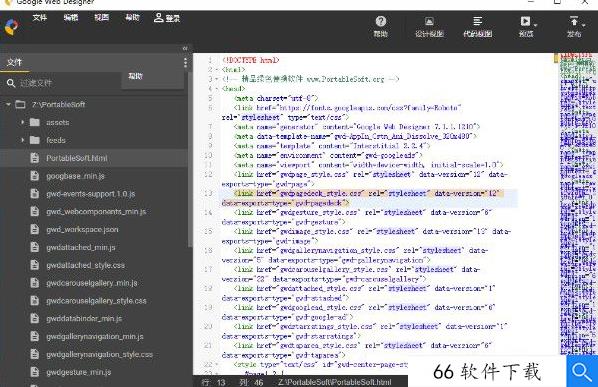Click file icon next to googbase_min.js
This screenshot has width=598, height=387.
35,176
